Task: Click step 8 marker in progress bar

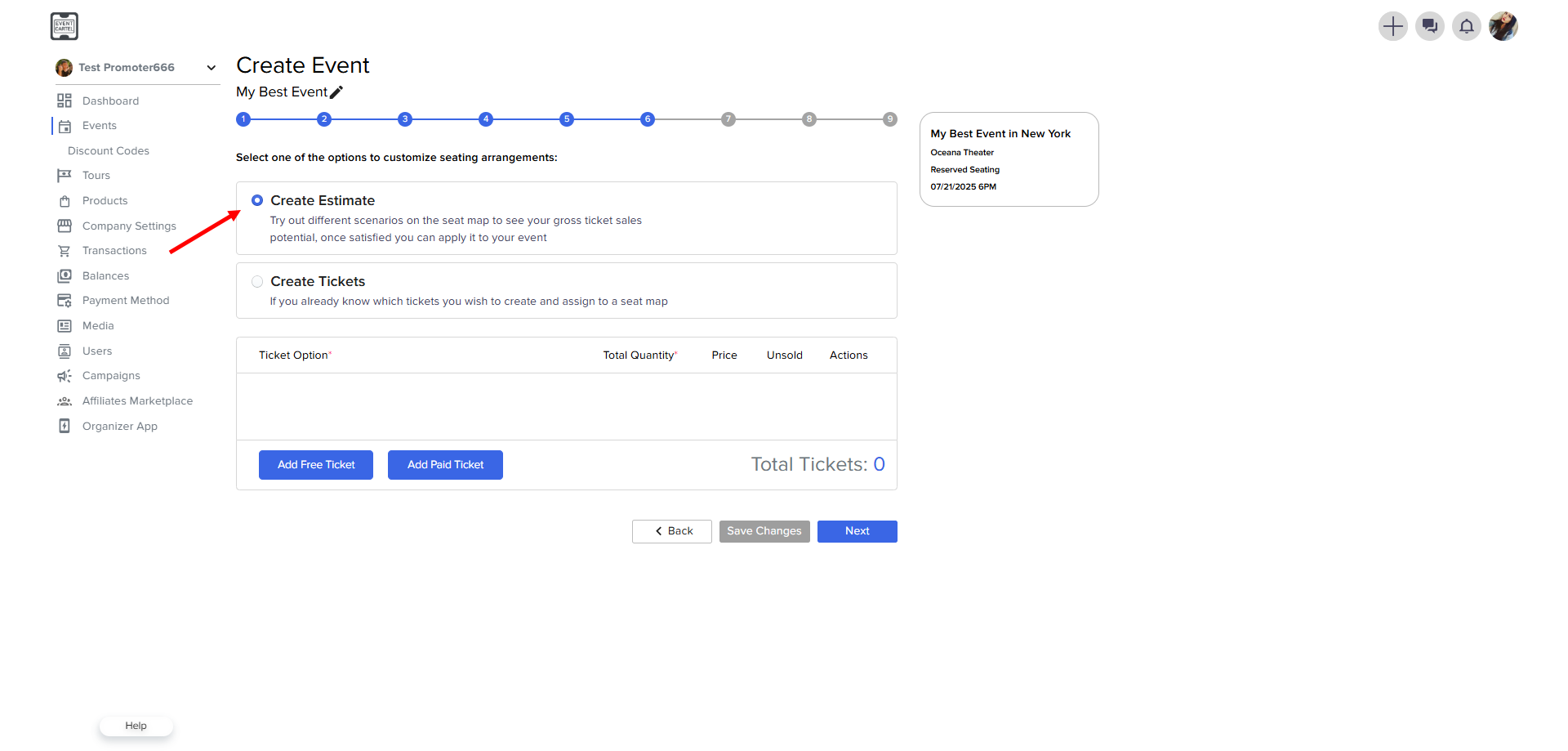Action: (809, 119)
